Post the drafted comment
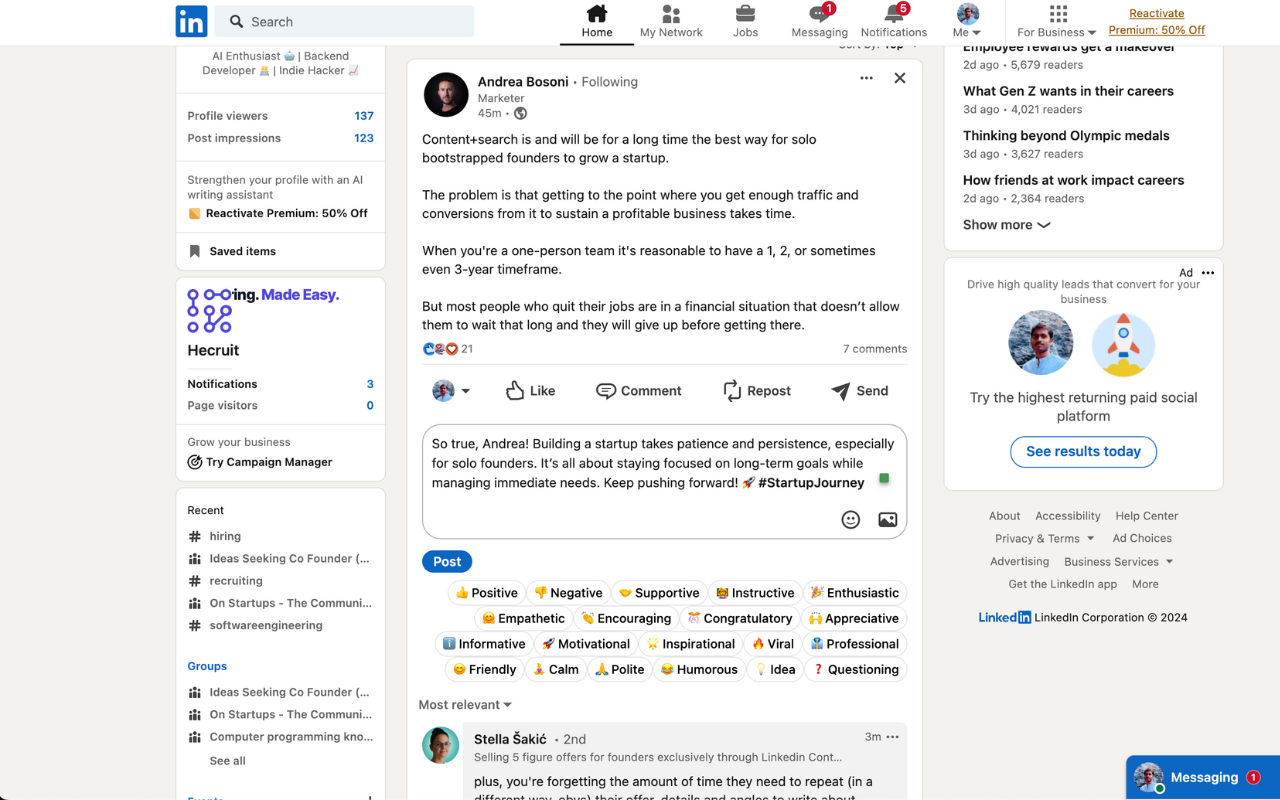This screenshot has width=1280, height=800. point(447,562)
